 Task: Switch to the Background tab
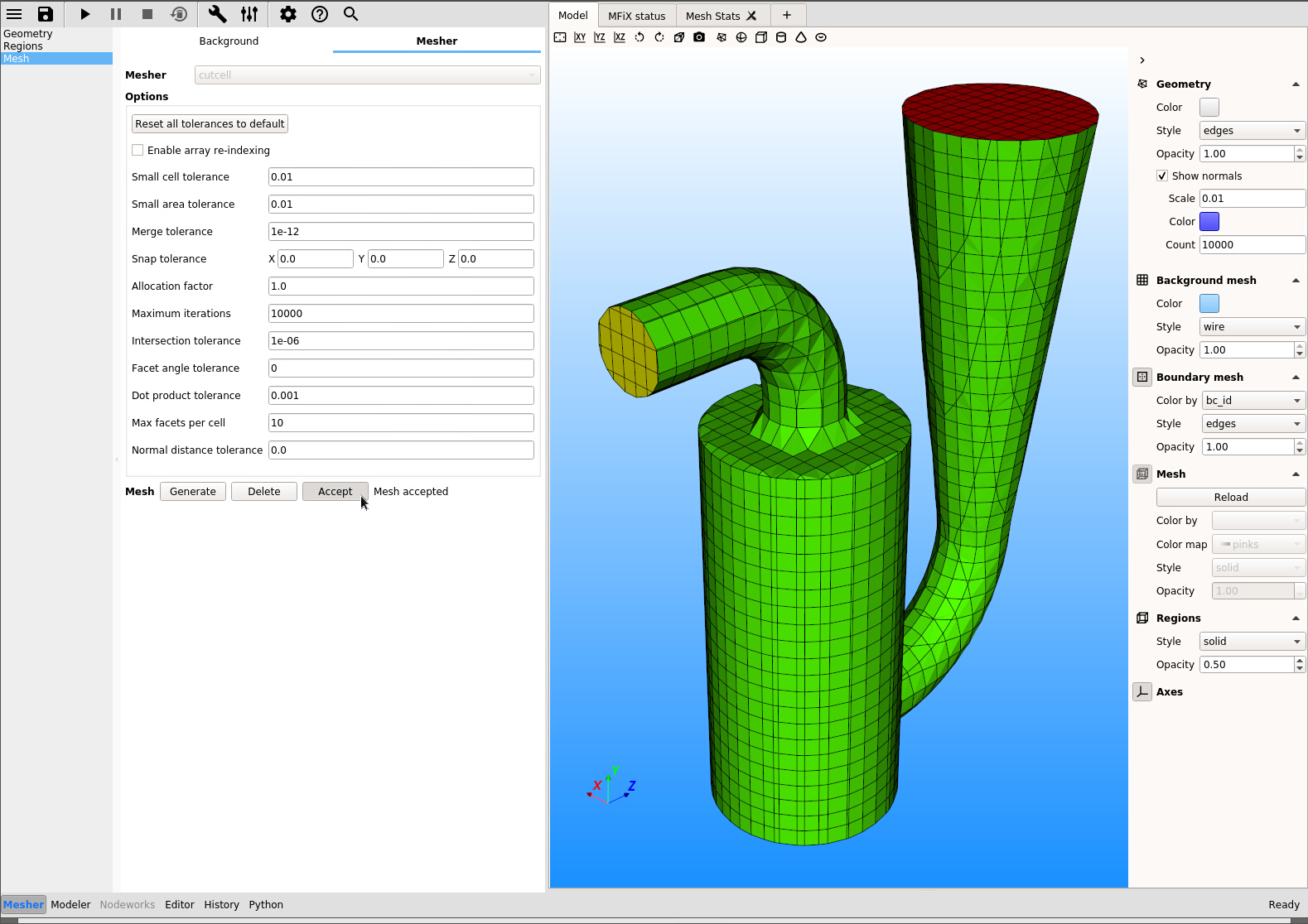click(229, 41)
